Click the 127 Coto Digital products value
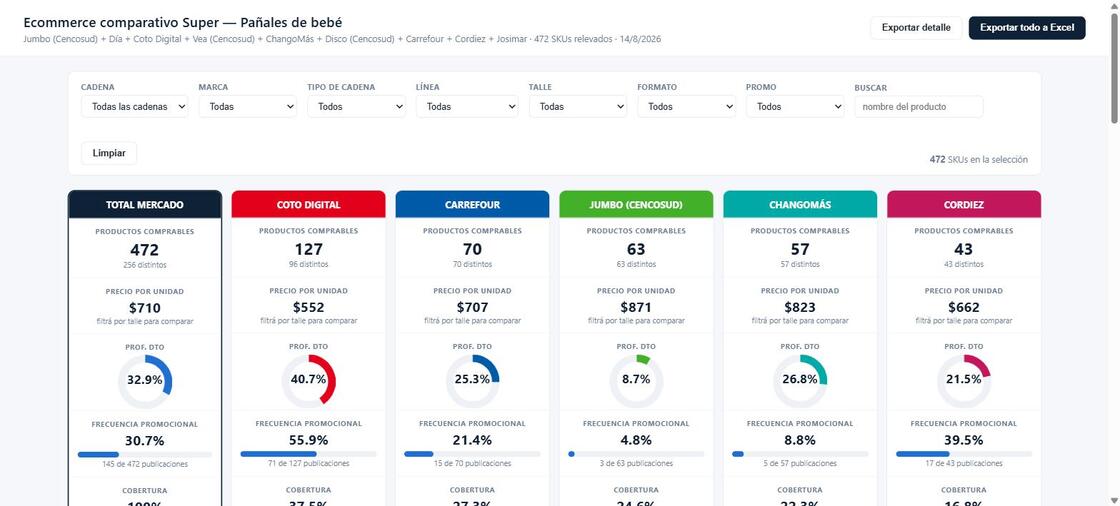 pos(309,249)
